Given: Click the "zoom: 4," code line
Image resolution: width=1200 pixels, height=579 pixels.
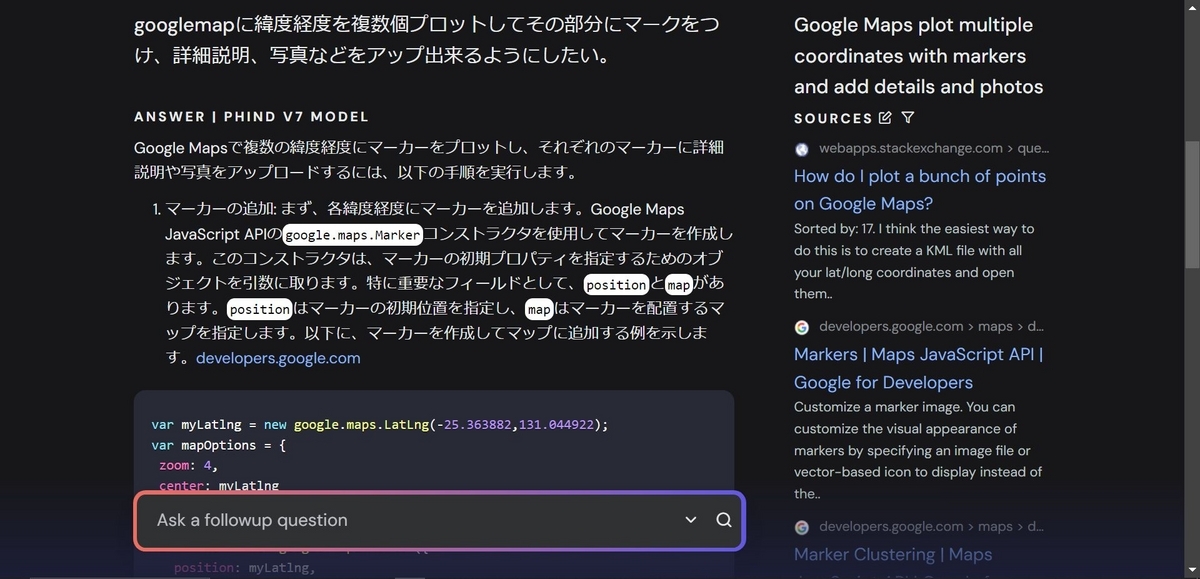Looking at the screenshot, I should coord(187,466).
